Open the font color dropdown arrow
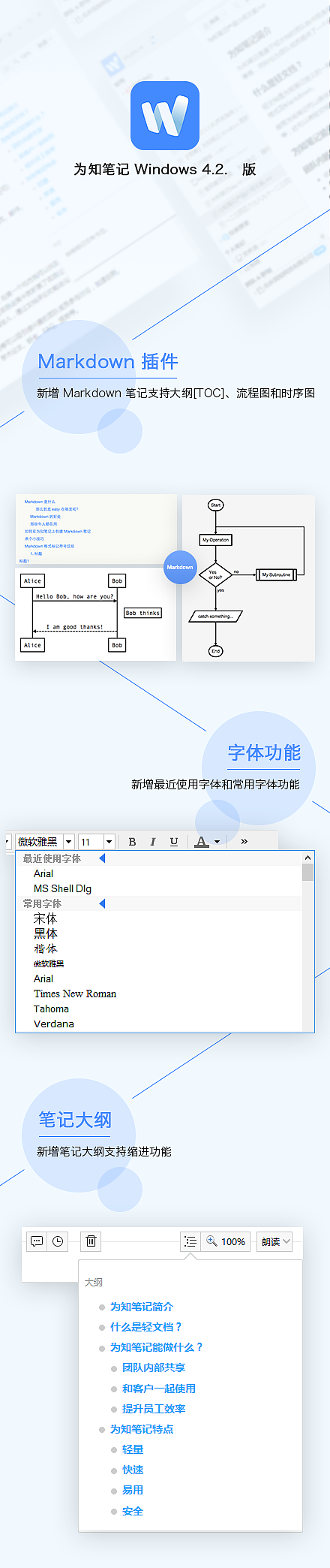 [217, 842]
